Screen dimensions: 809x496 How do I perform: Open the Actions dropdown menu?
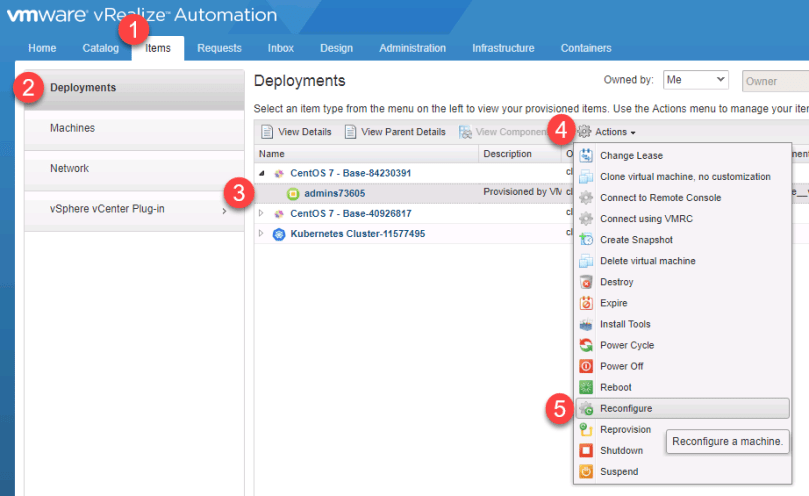pos(614,132)
